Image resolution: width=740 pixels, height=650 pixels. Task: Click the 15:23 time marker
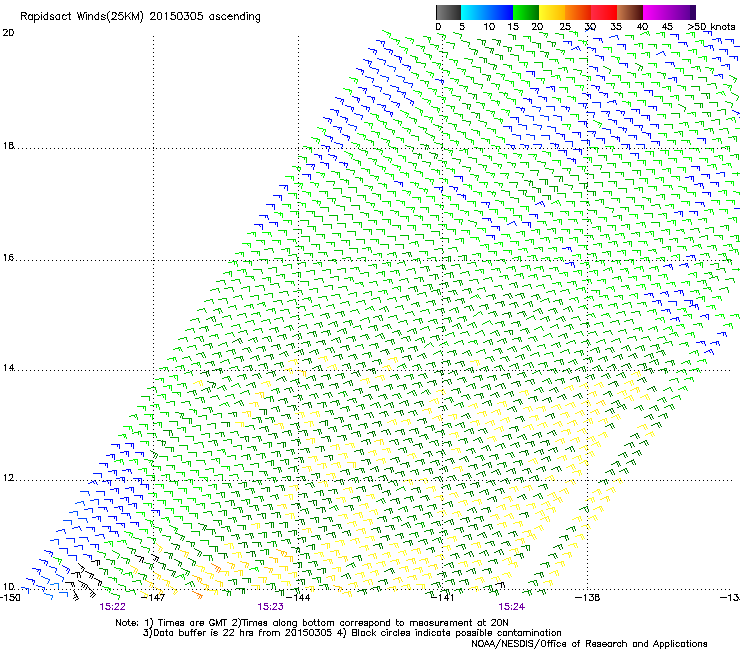tap(270, 607)
